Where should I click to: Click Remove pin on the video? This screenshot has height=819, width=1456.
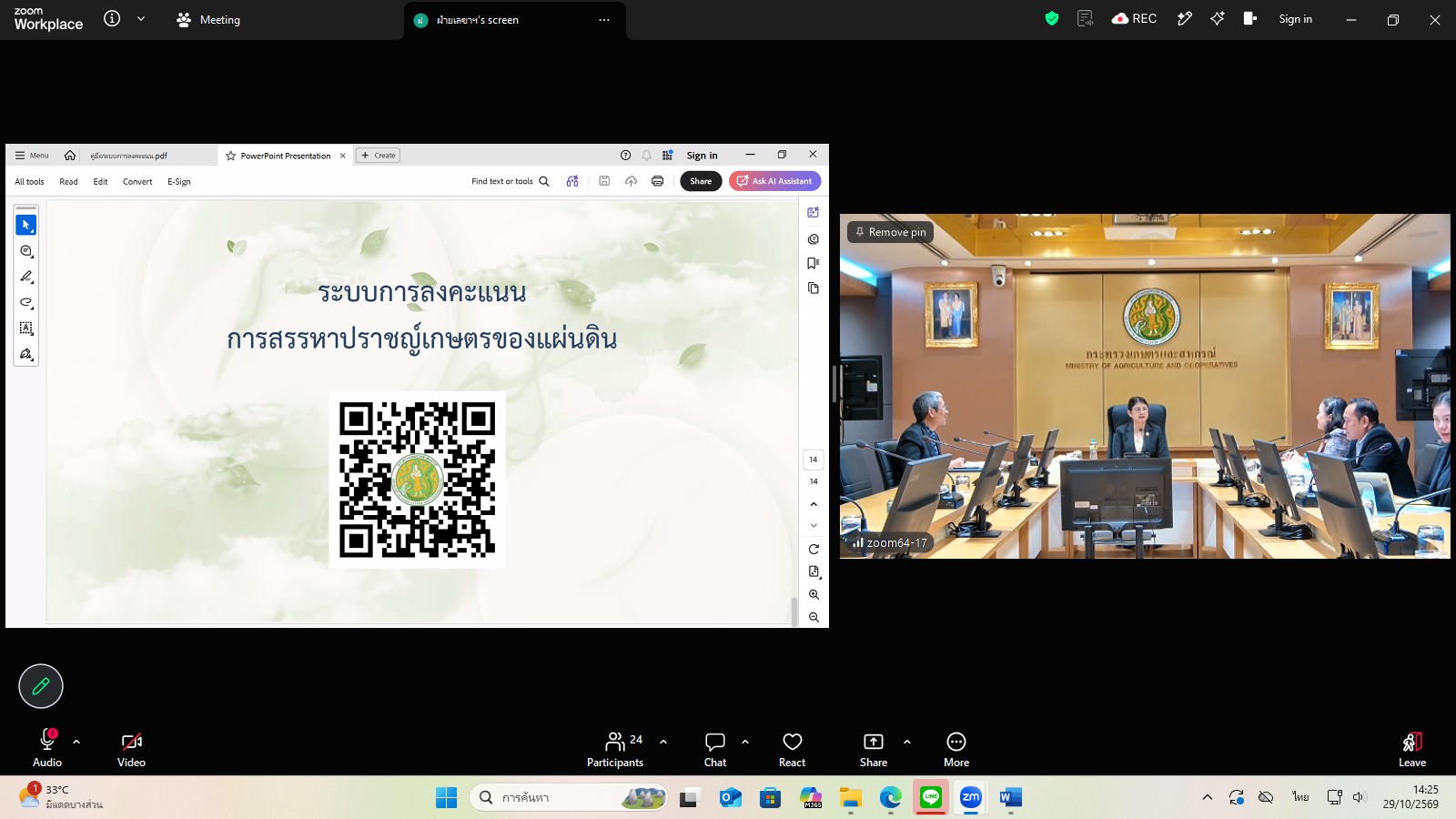click(x=891, y=232)
